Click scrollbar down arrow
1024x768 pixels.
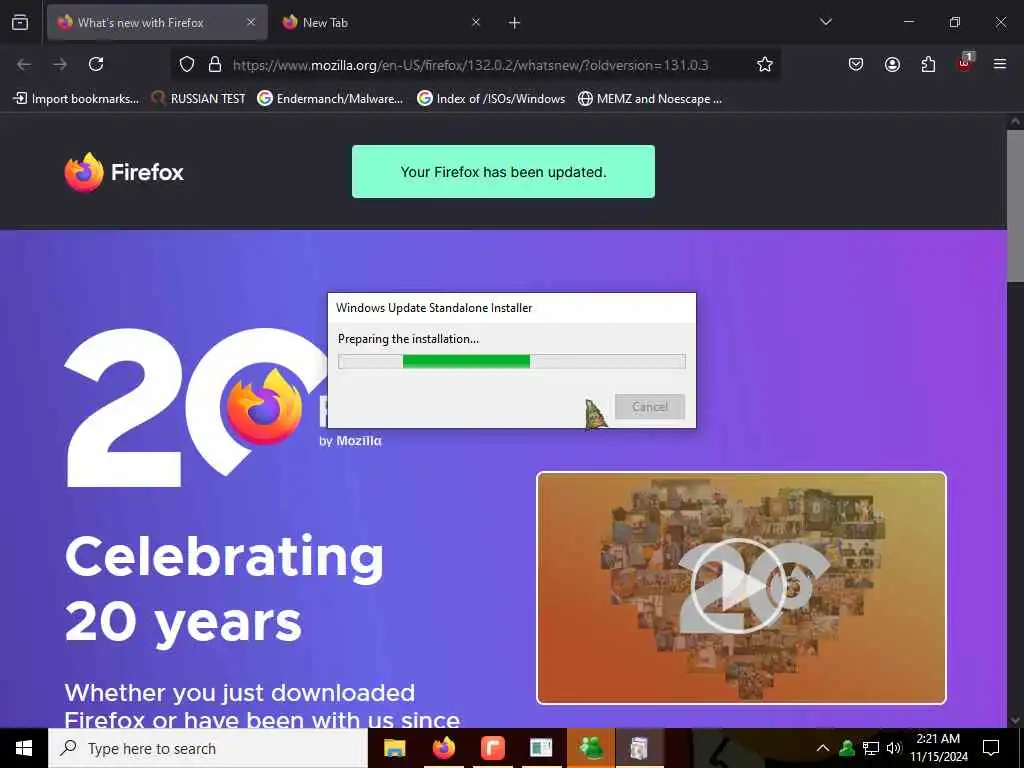1015,720
